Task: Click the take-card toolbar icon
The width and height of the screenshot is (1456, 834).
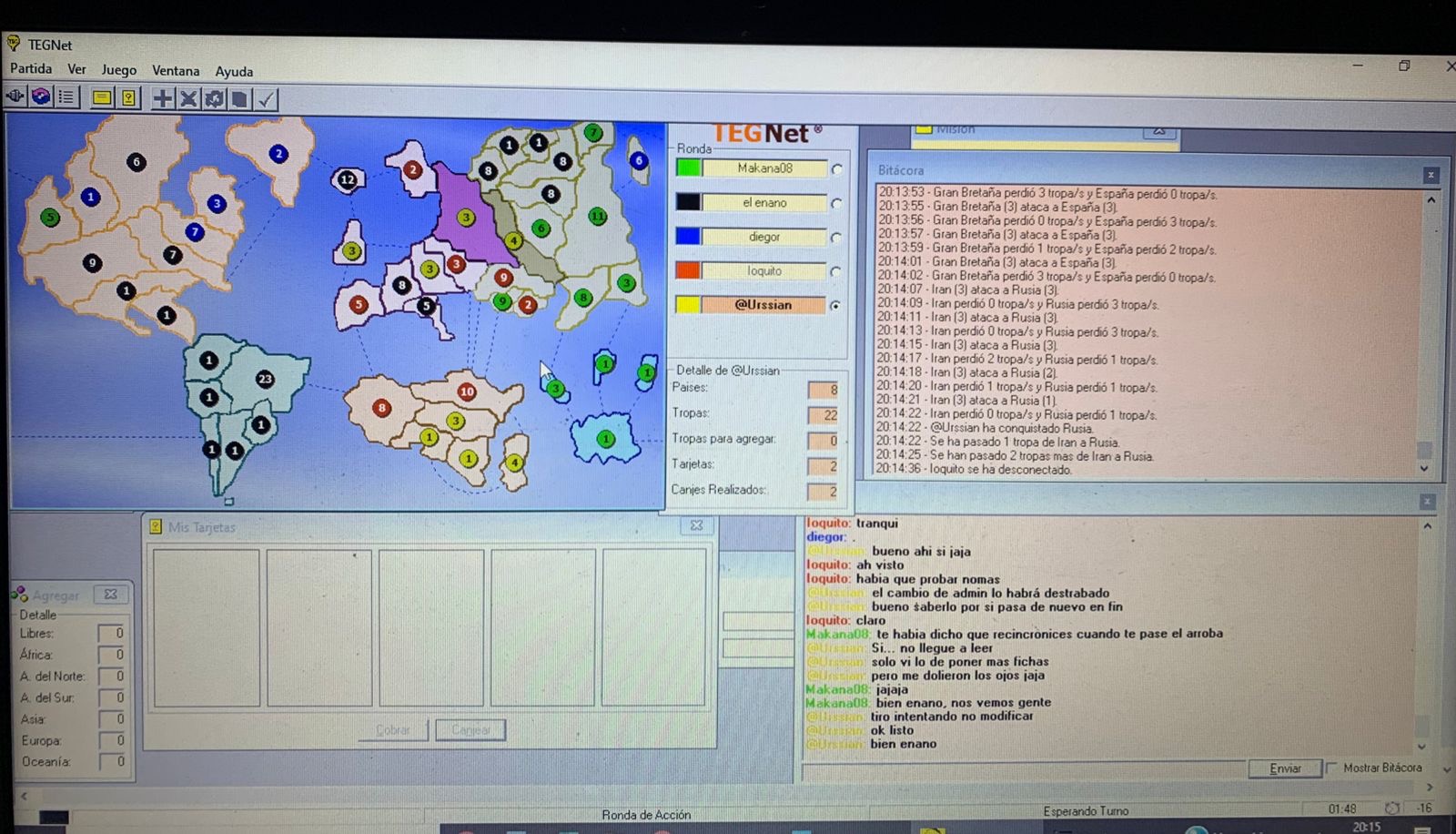Action: click(239, 99)
